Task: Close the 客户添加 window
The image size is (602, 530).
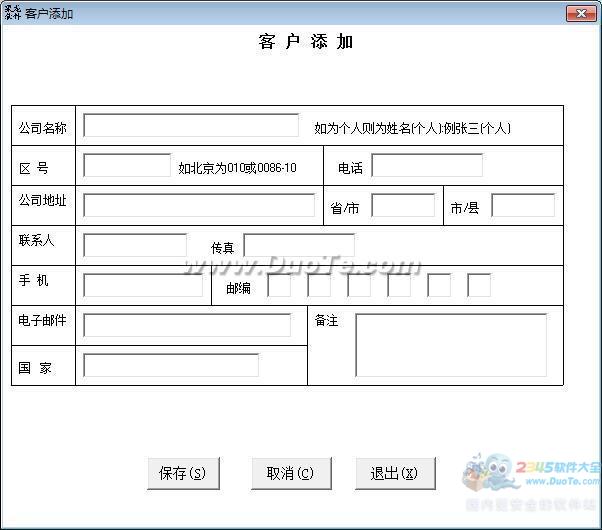Action: [581, 13]
